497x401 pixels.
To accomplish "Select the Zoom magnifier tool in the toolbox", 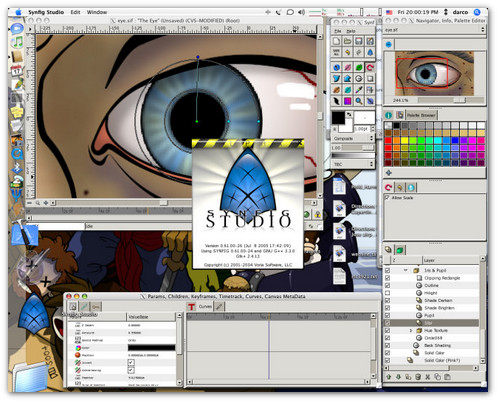I will pyautogui.click(x=359, y=101).
